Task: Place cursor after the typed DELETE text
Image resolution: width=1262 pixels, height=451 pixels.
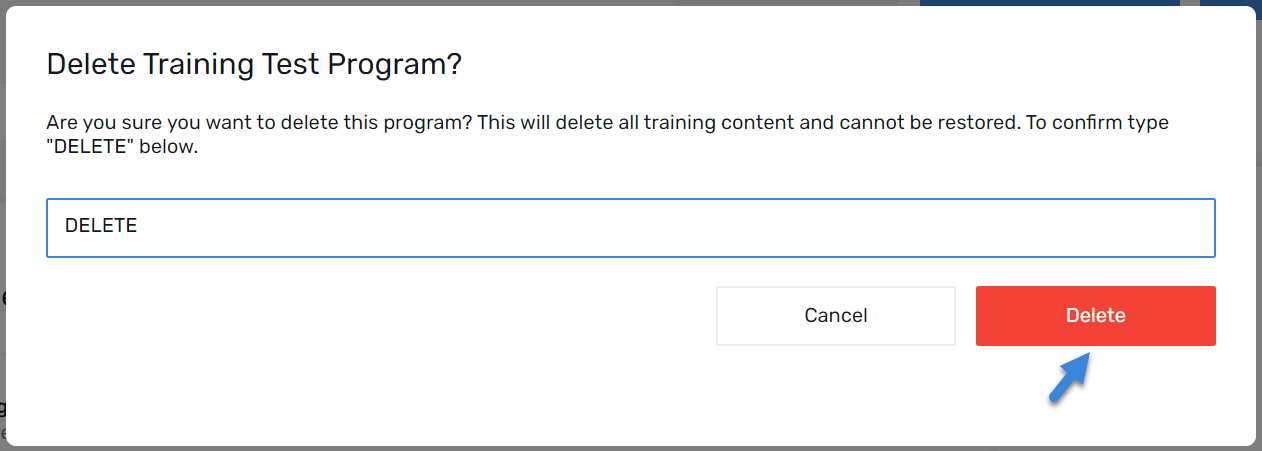Action: (139, 227)
